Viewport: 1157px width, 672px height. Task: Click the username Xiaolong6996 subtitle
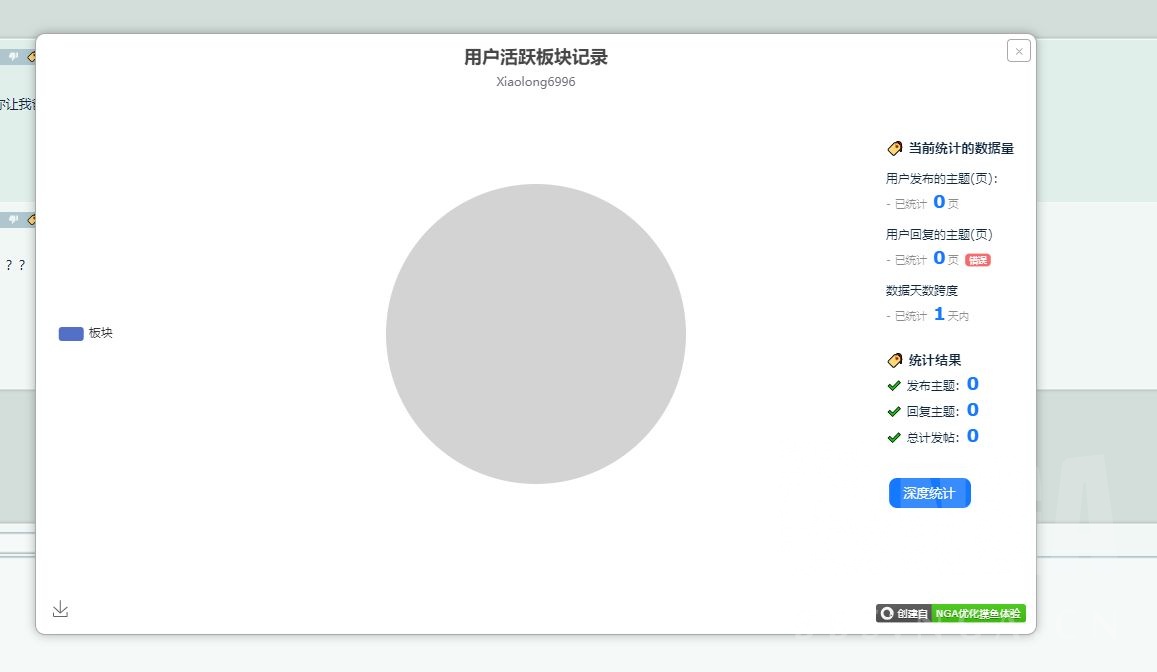(x=536, y=82)
